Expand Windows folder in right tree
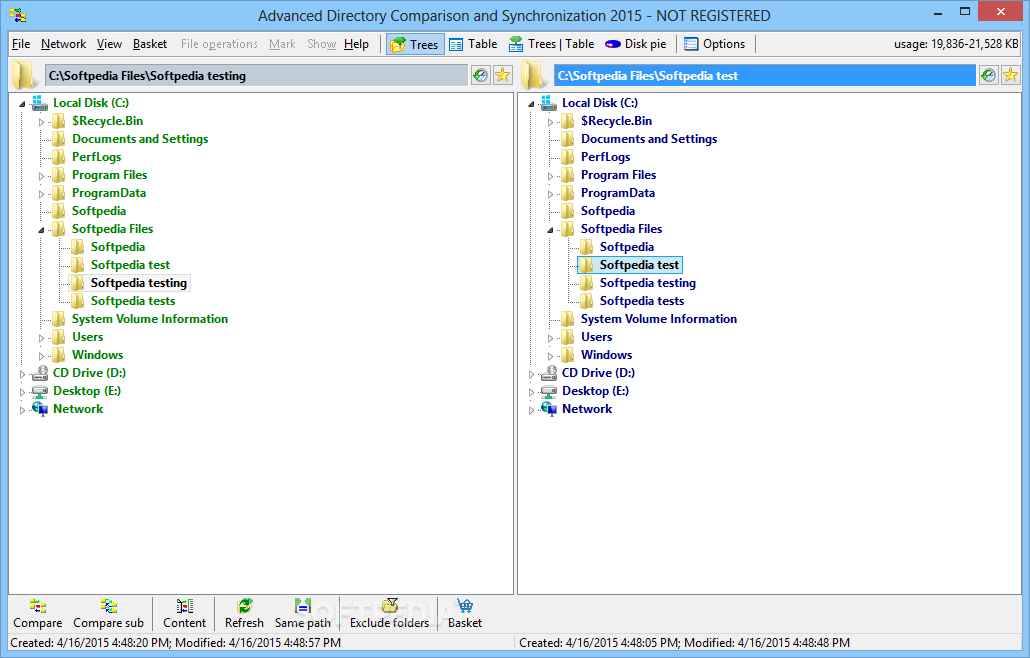This screenshot has width=1030, height=658. (x=550, y=356)
